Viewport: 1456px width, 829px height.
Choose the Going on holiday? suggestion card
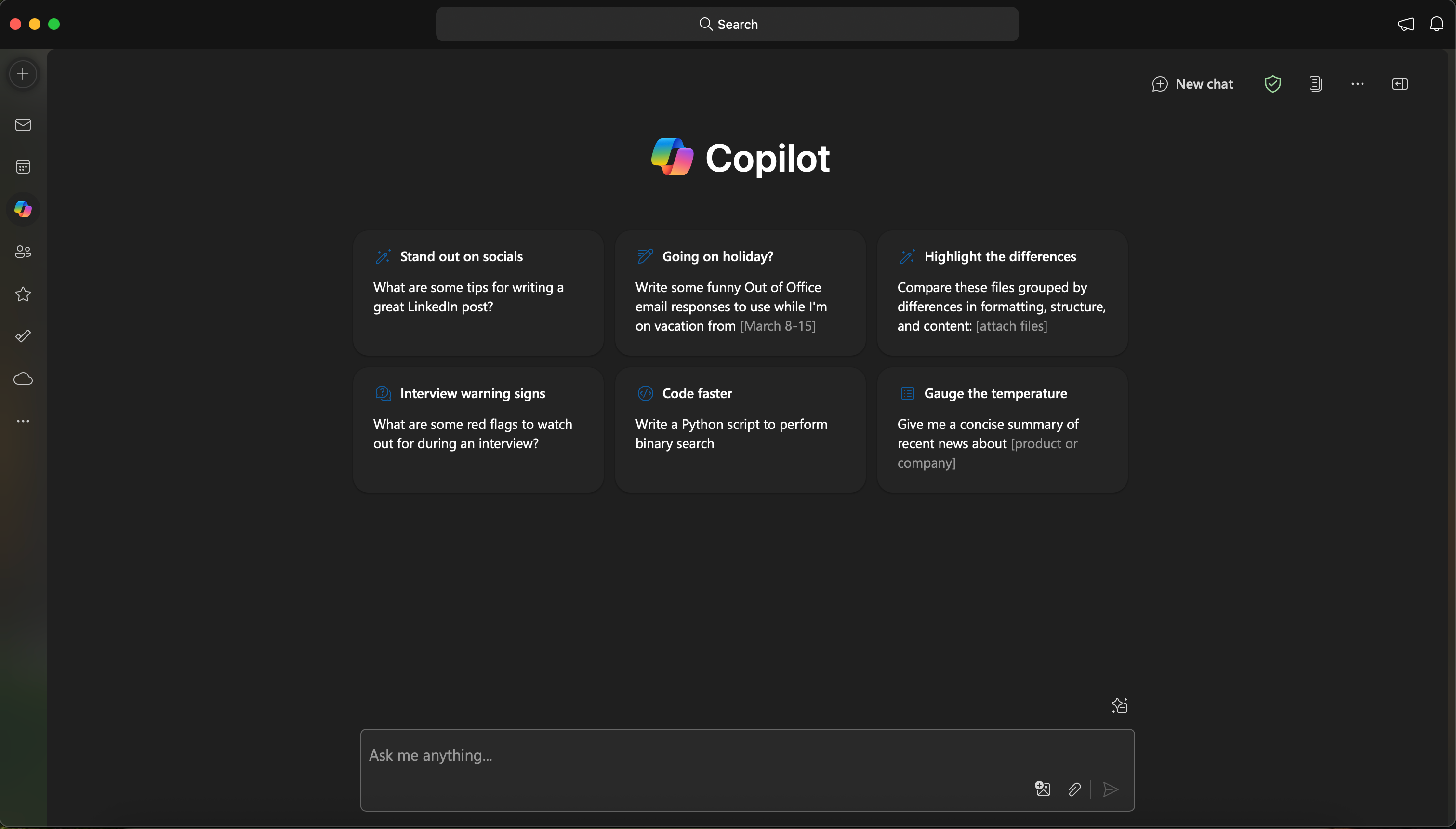tap(740, 293)
